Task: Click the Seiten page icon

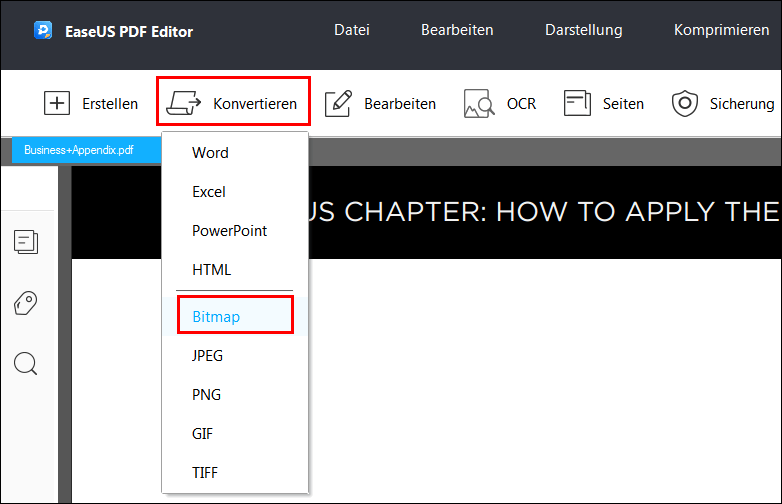Action: (577, 103)
